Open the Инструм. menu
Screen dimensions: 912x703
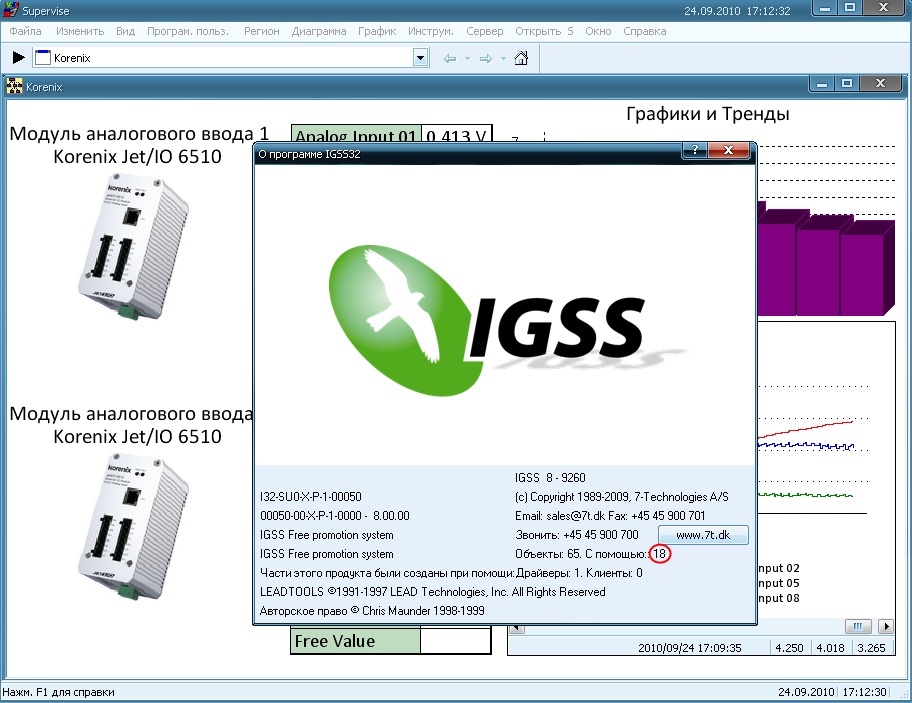pos(430,31)
